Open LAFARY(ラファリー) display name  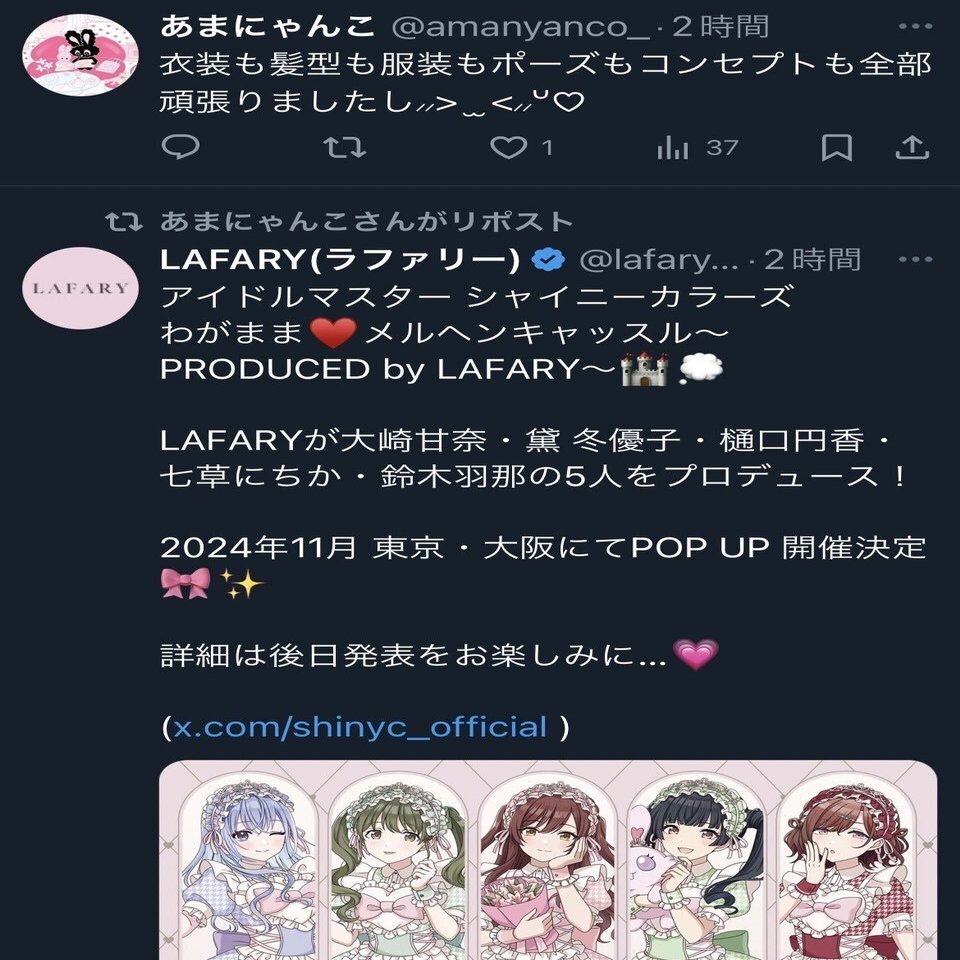point(340,260)
